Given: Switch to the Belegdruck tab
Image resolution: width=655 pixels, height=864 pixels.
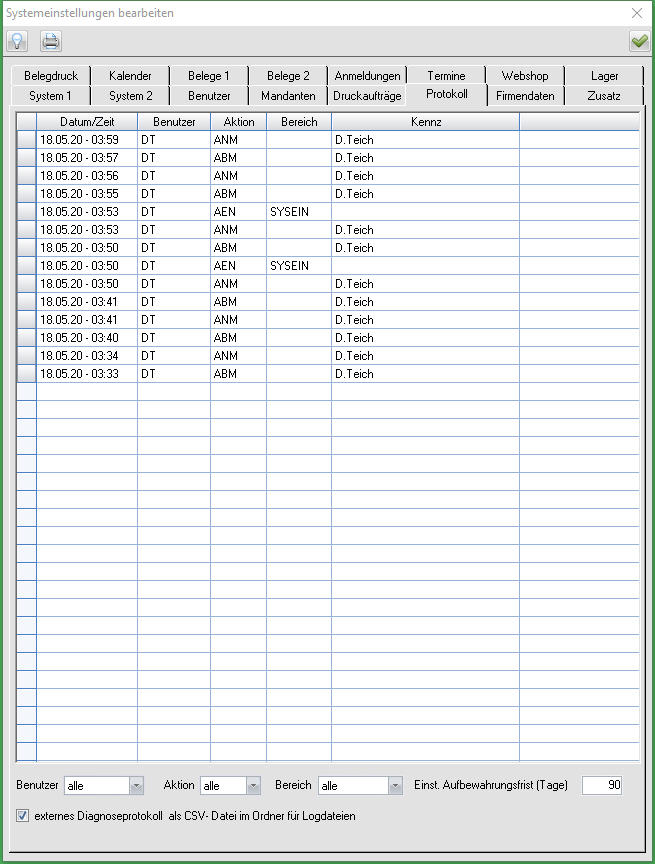Looking at the screenshot, I should [x=51, y=75].
